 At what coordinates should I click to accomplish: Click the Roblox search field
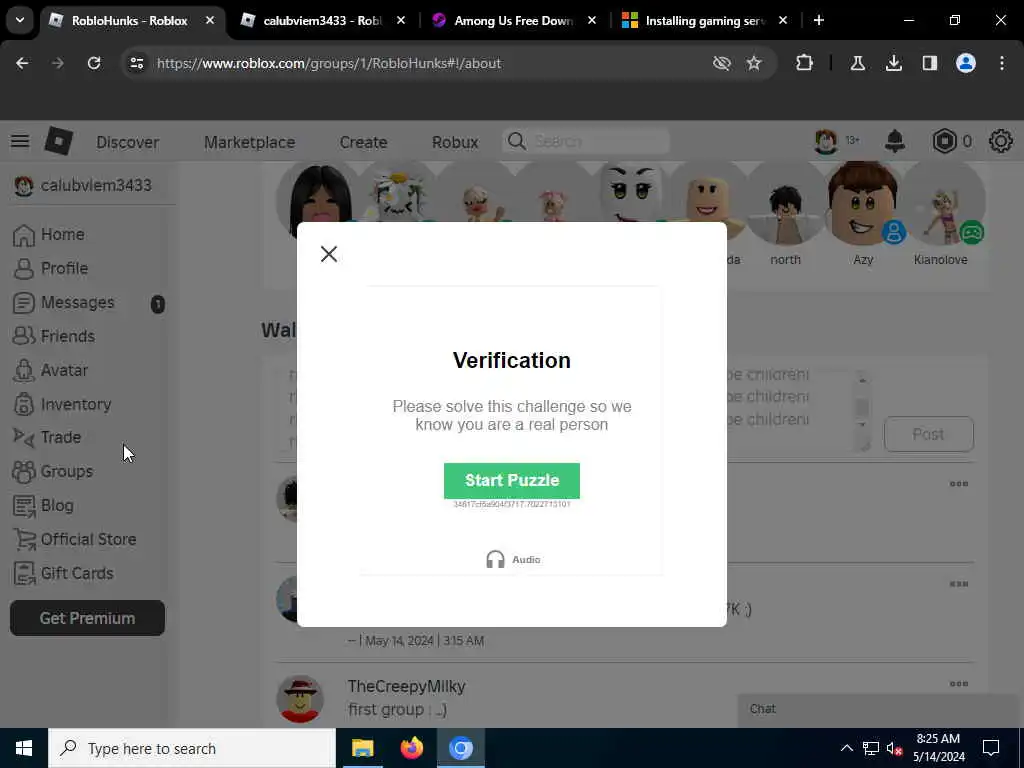click(x=586, y=141)
